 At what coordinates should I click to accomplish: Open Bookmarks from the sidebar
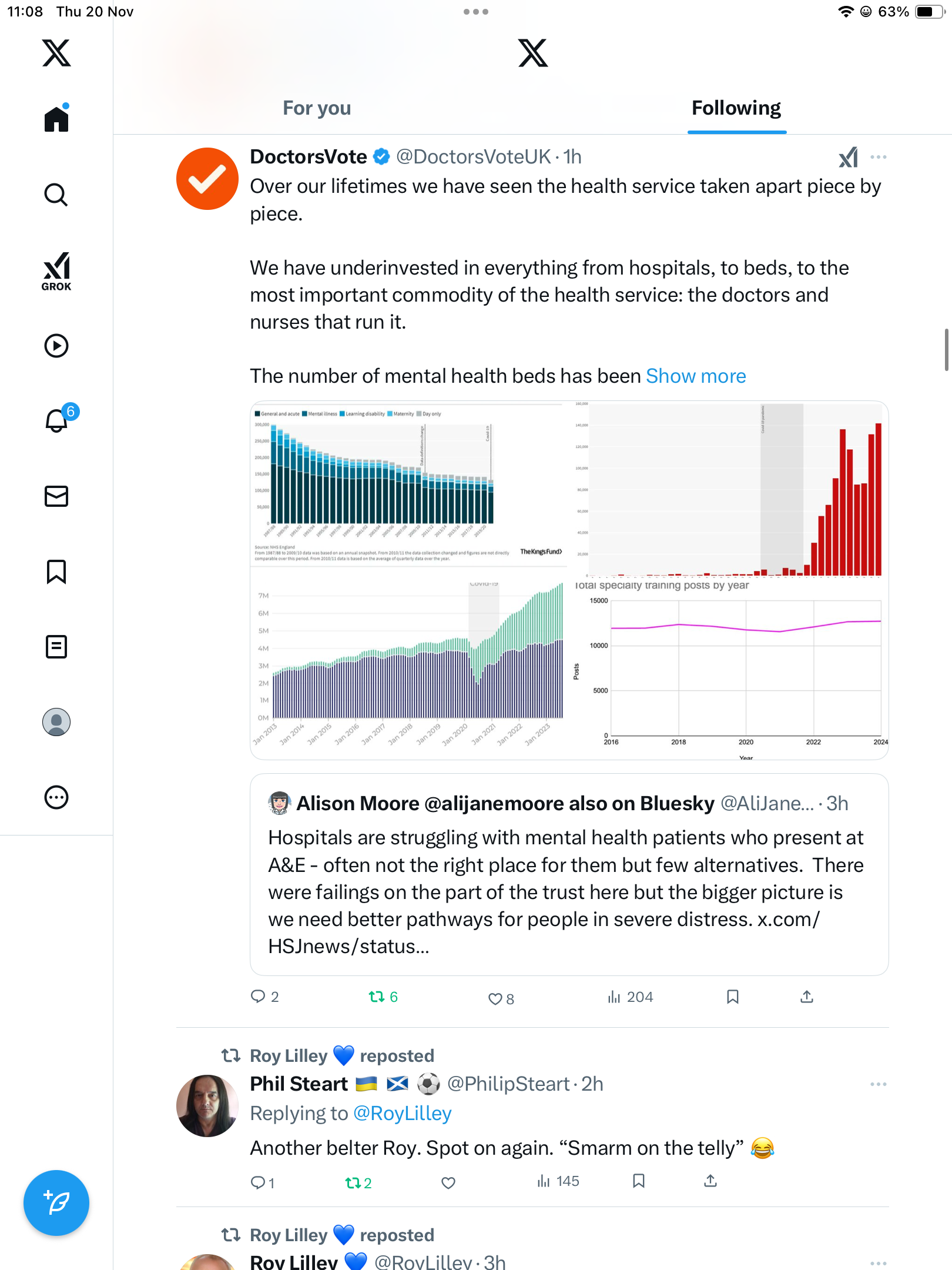pyautogui.click(x=56, y=571)
